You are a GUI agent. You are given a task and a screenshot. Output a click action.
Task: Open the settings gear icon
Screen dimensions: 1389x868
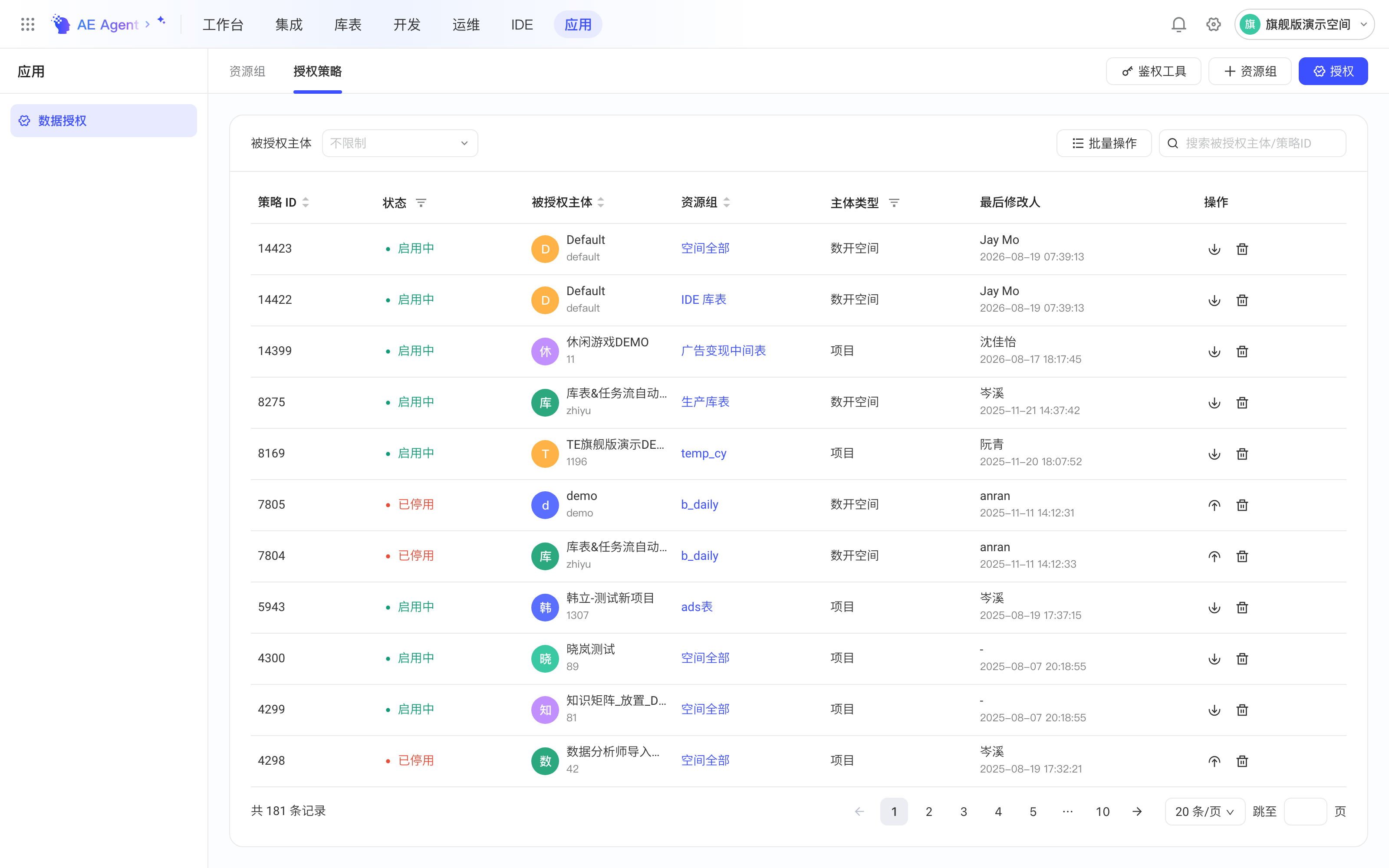tap(1213, 24)
